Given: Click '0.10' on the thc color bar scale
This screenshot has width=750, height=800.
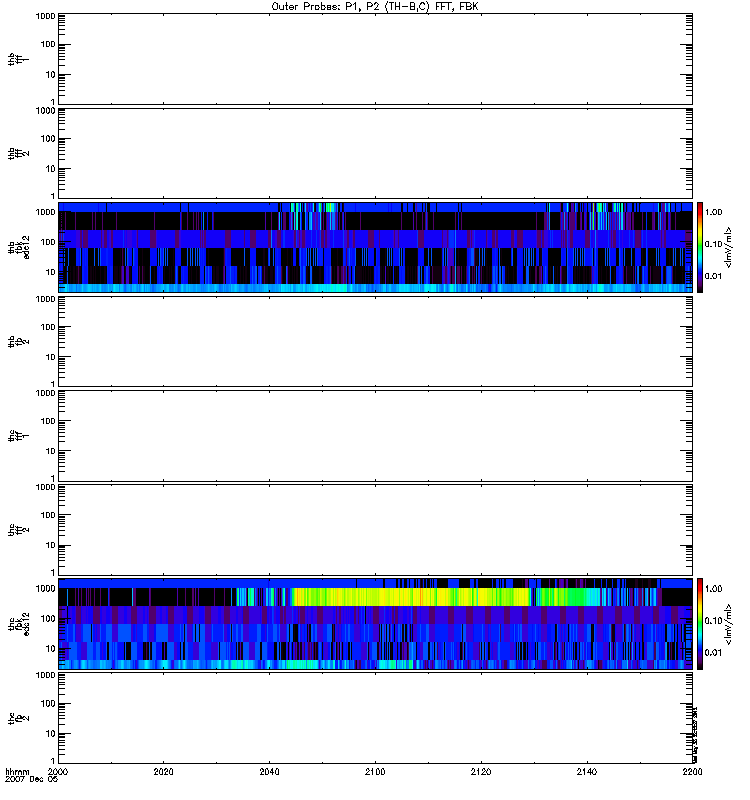Looking at the screenshot, I should point(713,620).
